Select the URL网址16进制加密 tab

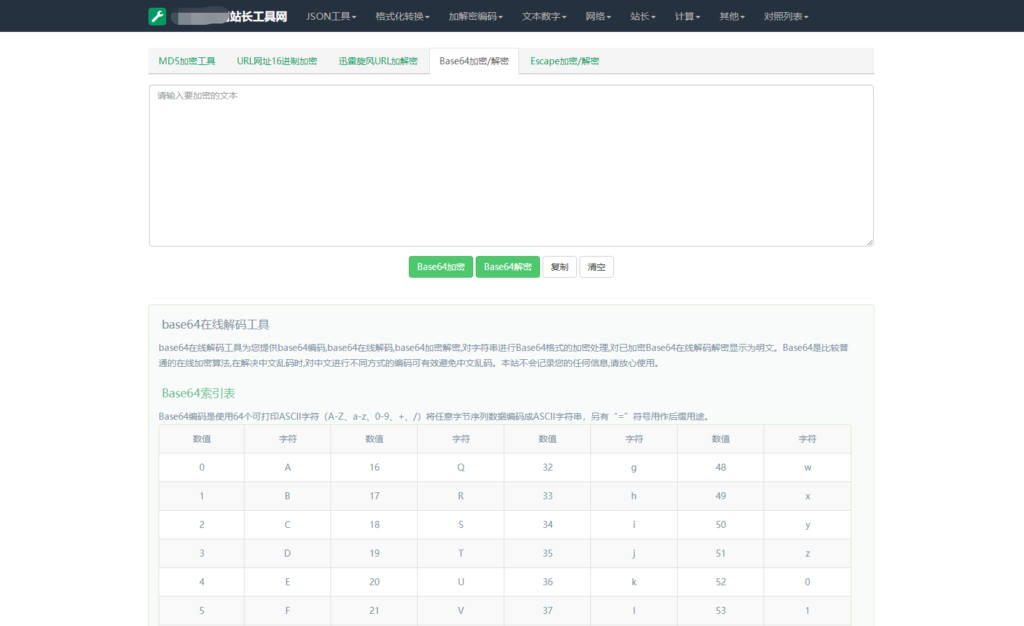coord(277,61)
